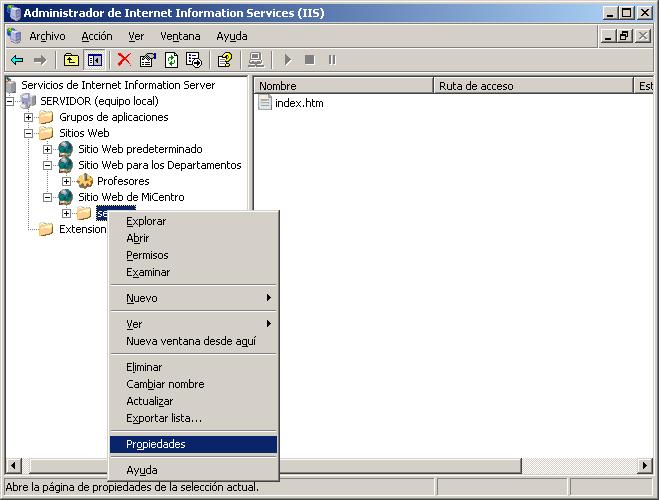The width and height of the screenshot is (659, 500).
Task: Open properties via the toolbar icon
Action: tap(148, 60)
